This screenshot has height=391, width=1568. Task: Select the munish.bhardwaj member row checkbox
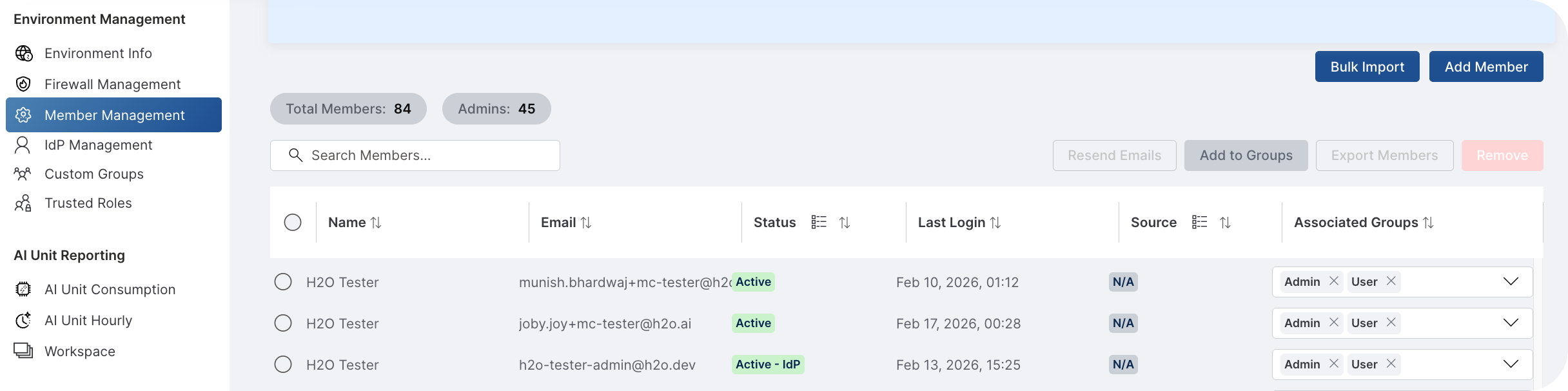[283, 282]
